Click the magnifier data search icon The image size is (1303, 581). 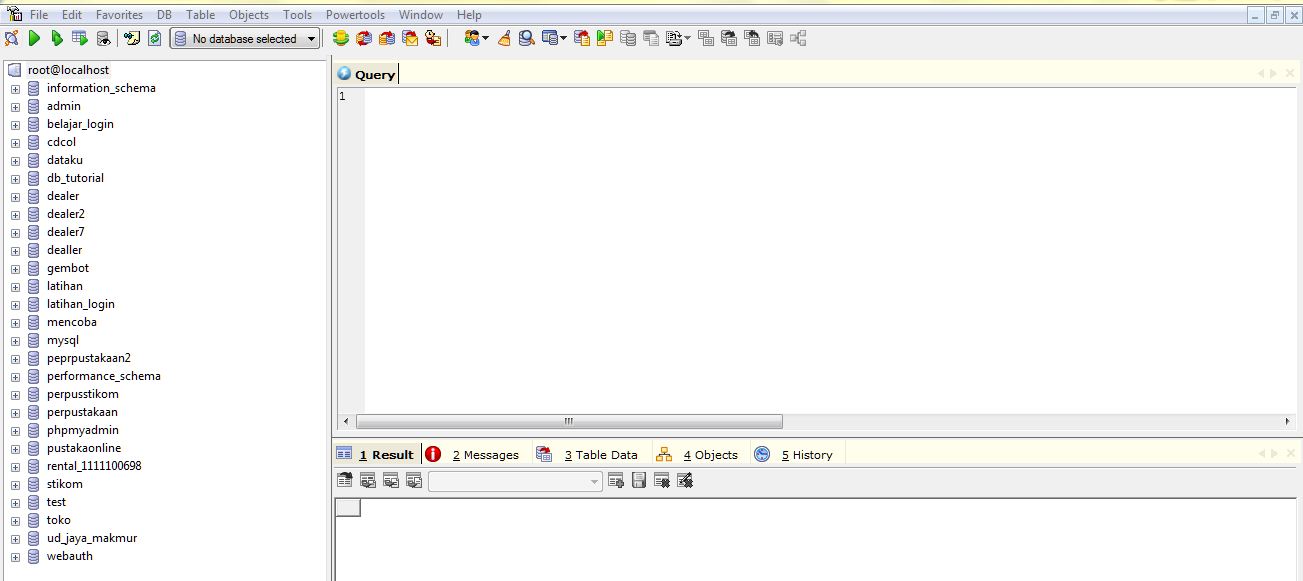tap(526, 39)
